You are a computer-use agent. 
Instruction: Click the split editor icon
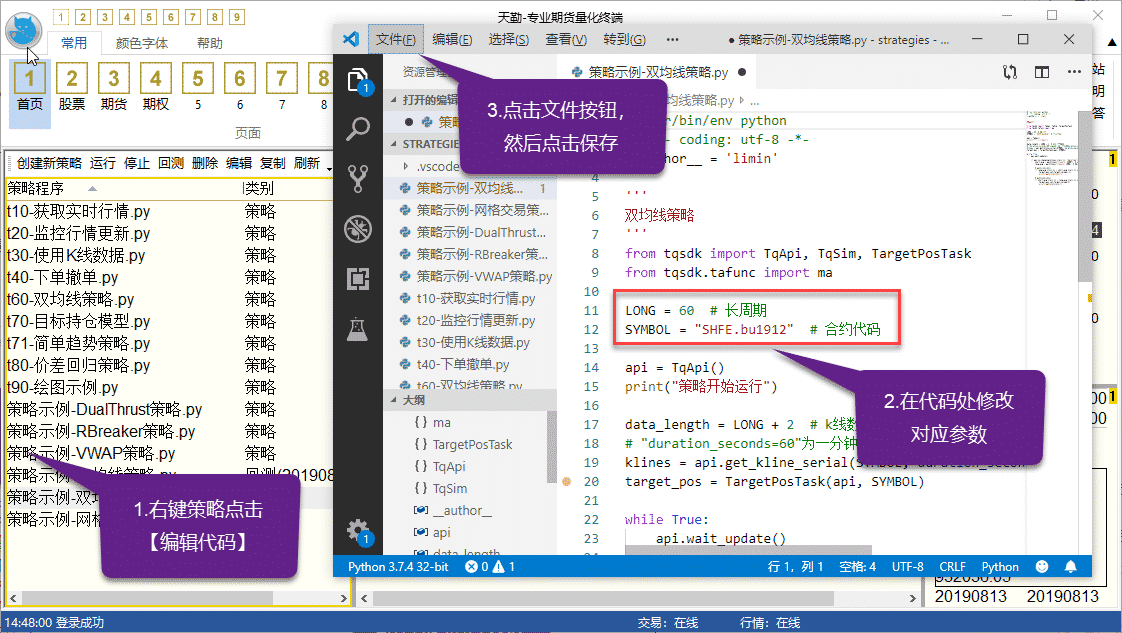[x=1042, y=72]
